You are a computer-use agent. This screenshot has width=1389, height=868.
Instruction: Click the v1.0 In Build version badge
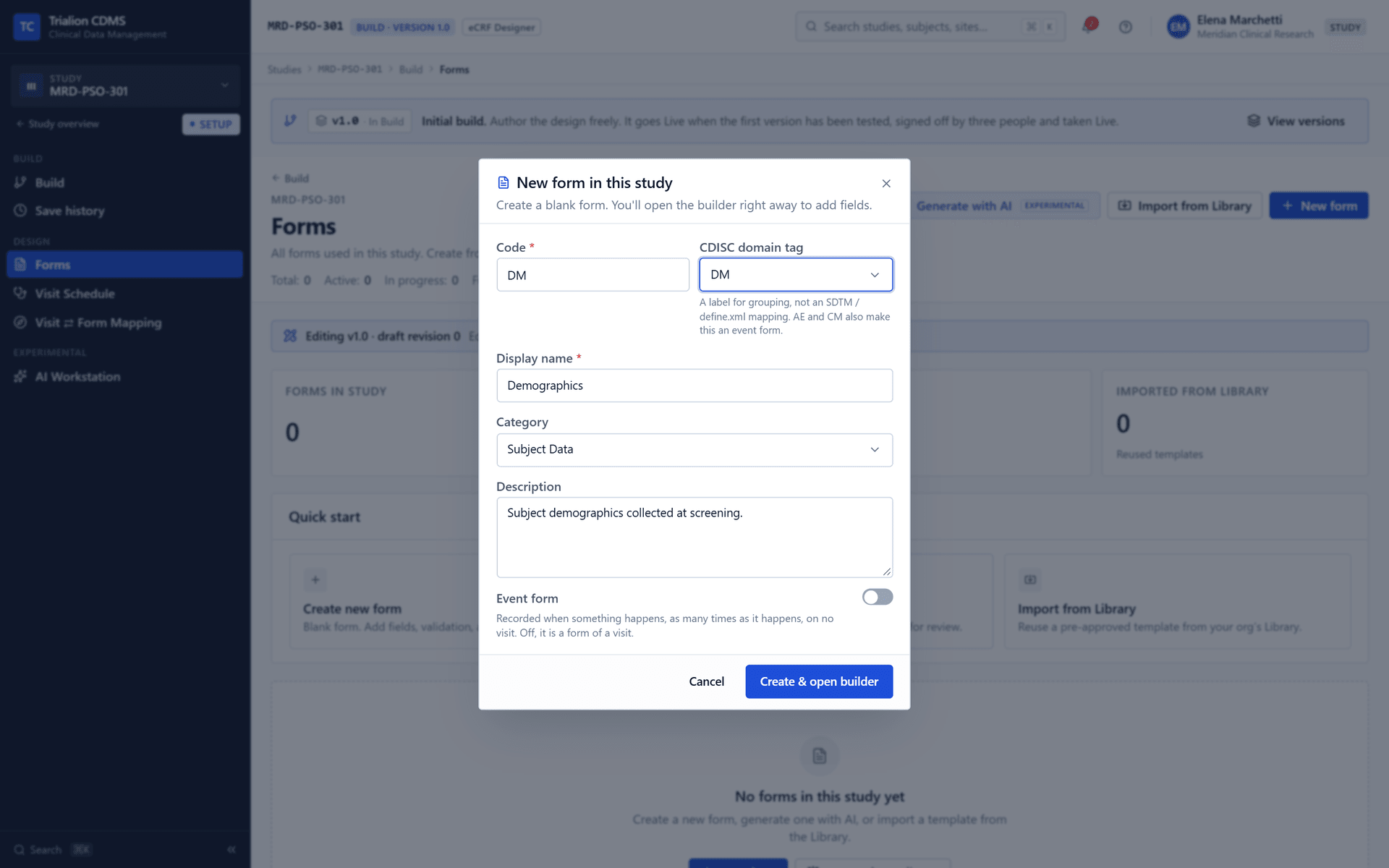point(360,121)
